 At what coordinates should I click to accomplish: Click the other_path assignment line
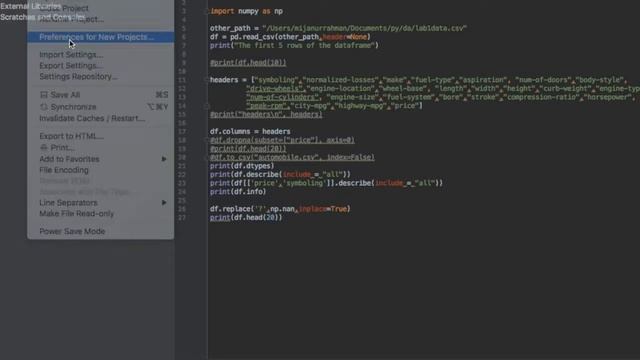[x=338, y=29]
